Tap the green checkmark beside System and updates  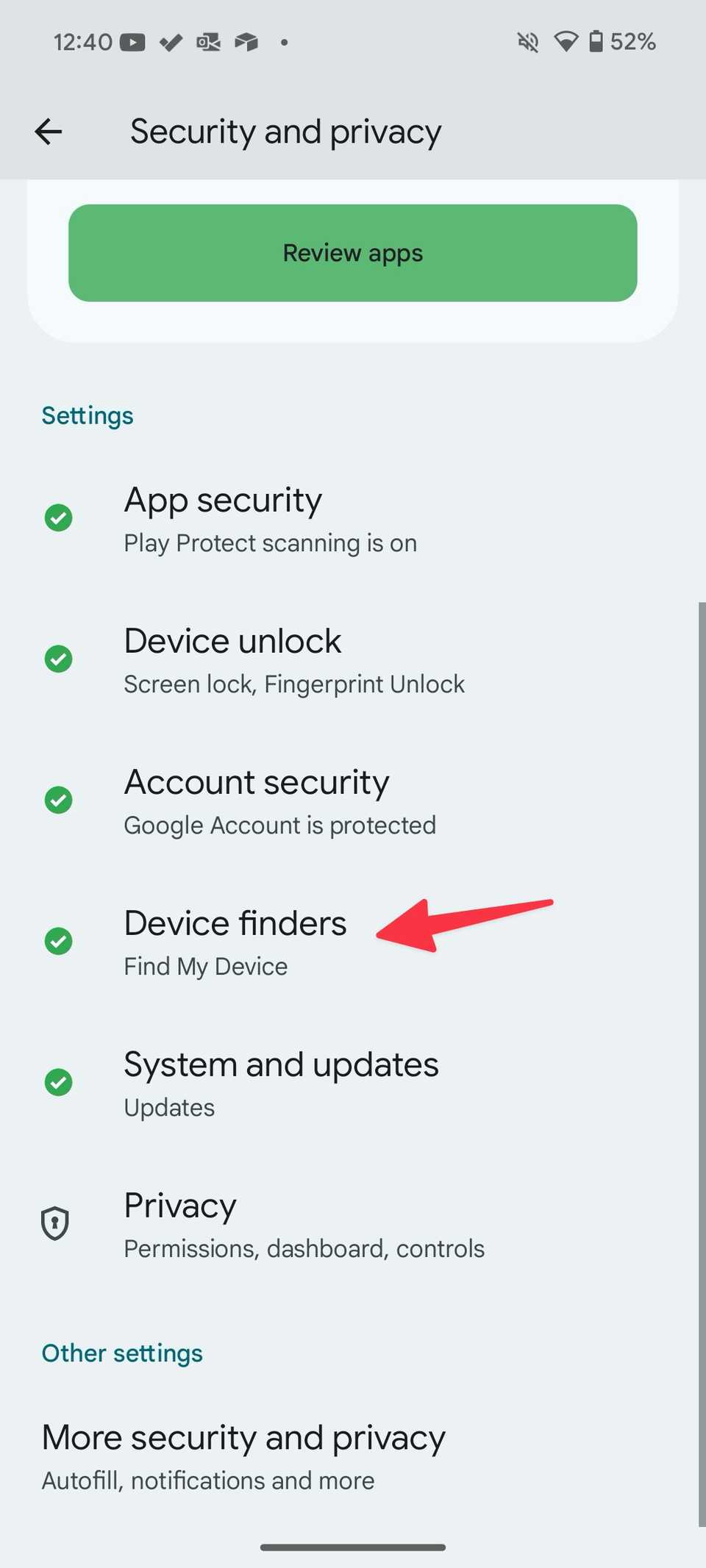tap(58, 1081)
